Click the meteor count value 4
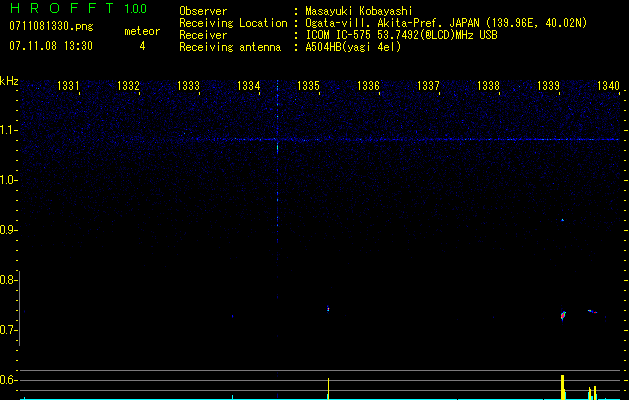The width and height of the screenshot is (629, 400). [x=142, y=46]
